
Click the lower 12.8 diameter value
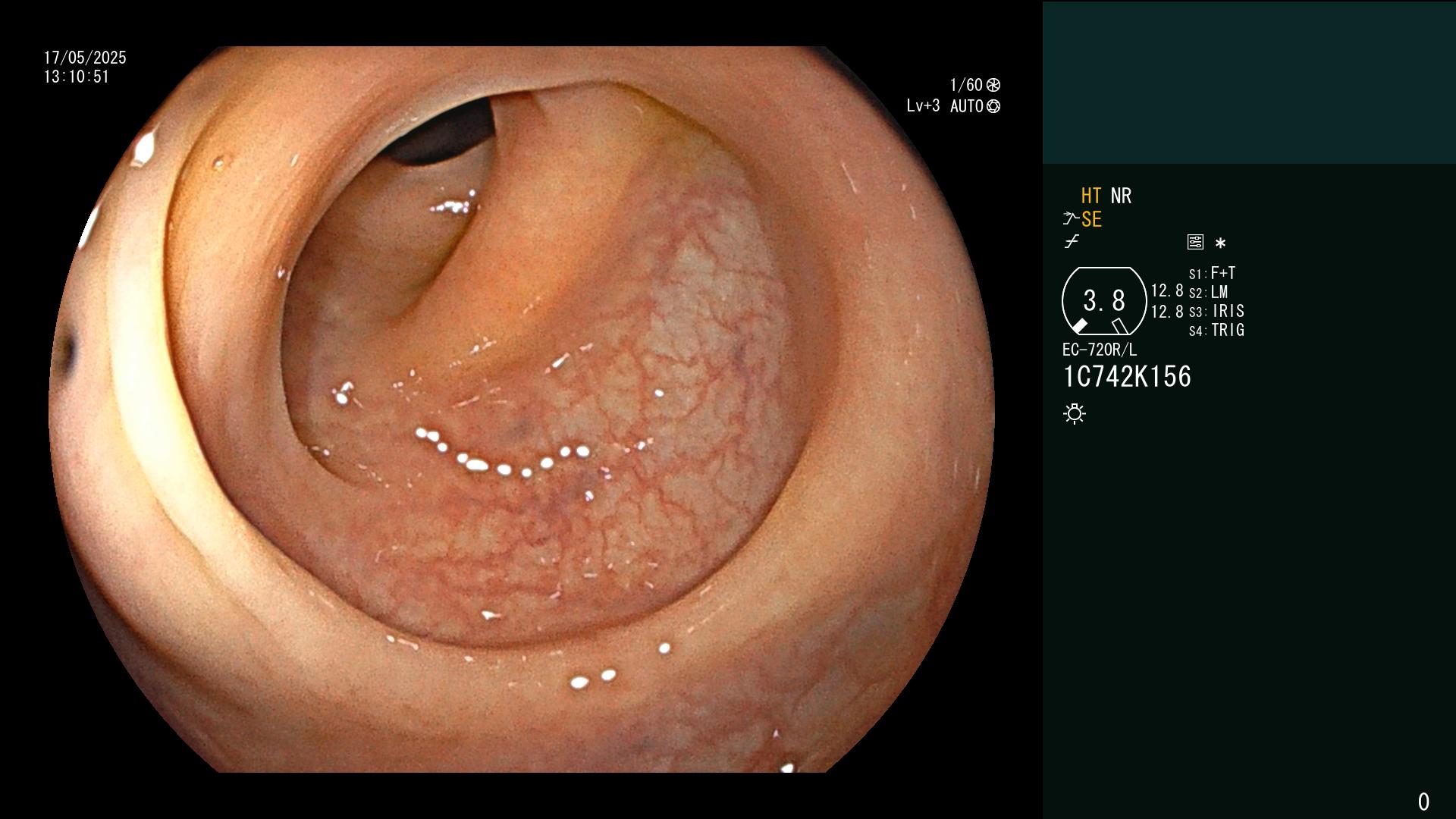(1167, 312)
